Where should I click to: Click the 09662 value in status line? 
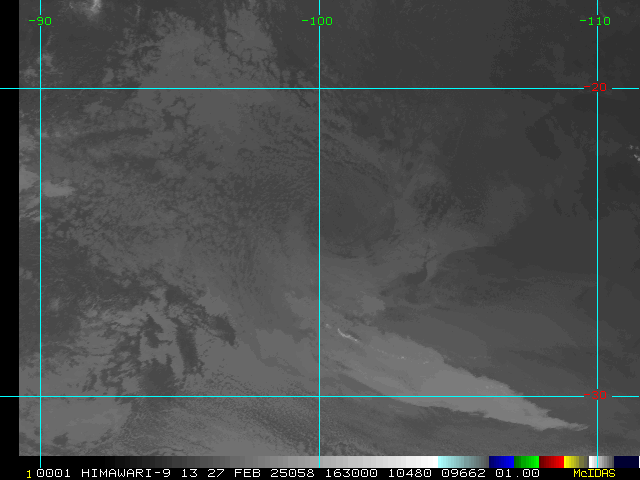[464, 473]
